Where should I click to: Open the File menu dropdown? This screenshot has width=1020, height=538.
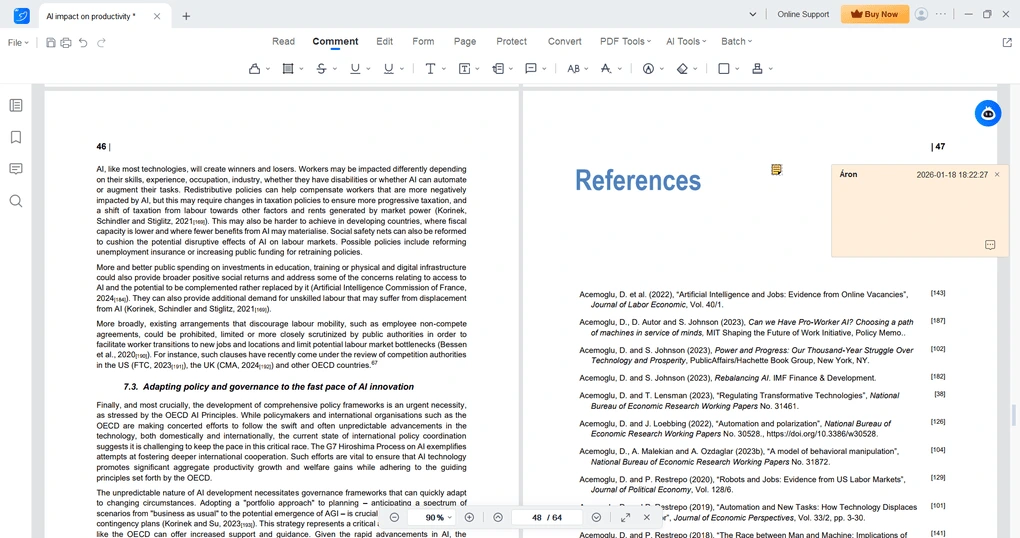click(x=18, y=43)
